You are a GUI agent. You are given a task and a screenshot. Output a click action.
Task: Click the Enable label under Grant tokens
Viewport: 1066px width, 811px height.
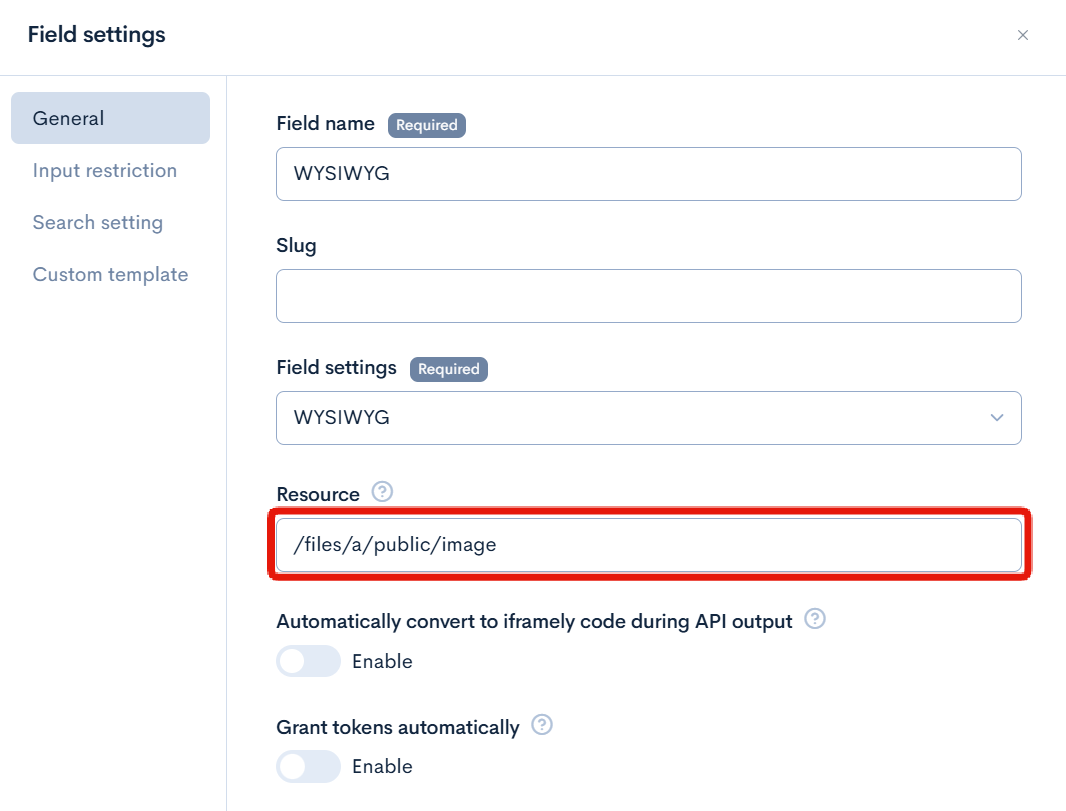382,766
